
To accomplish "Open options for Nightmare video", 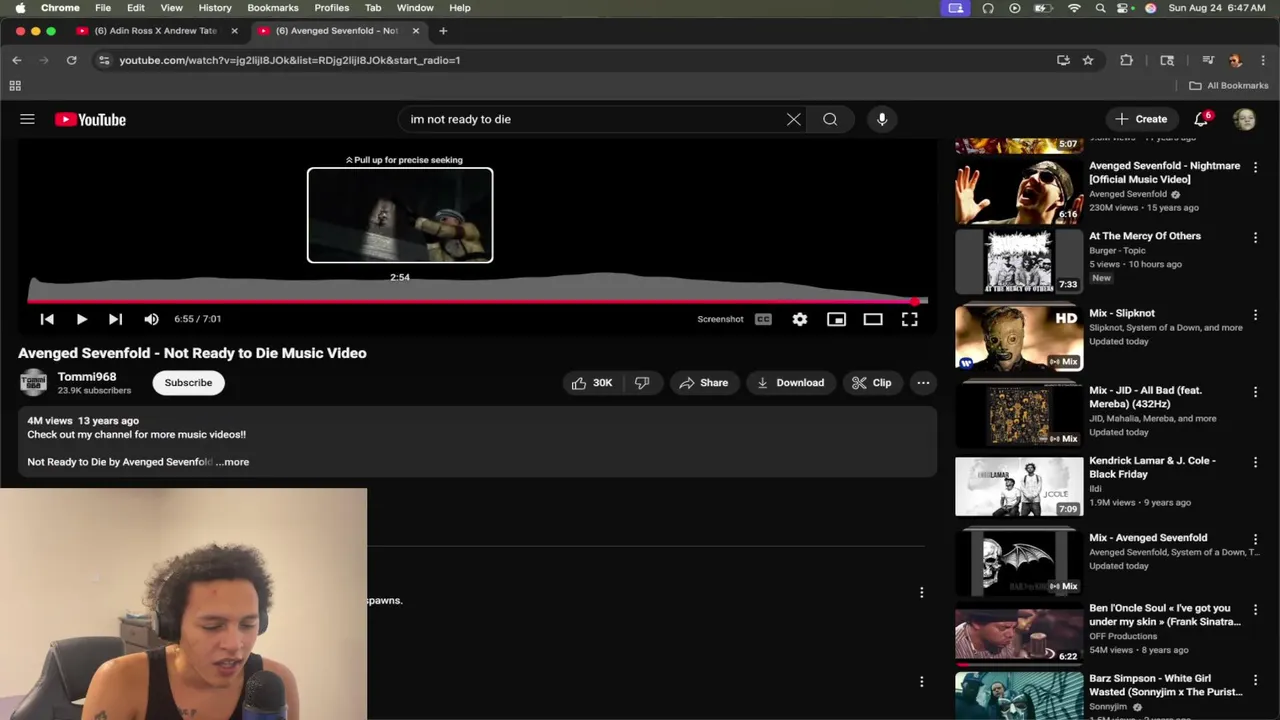I will point(1255,168).
